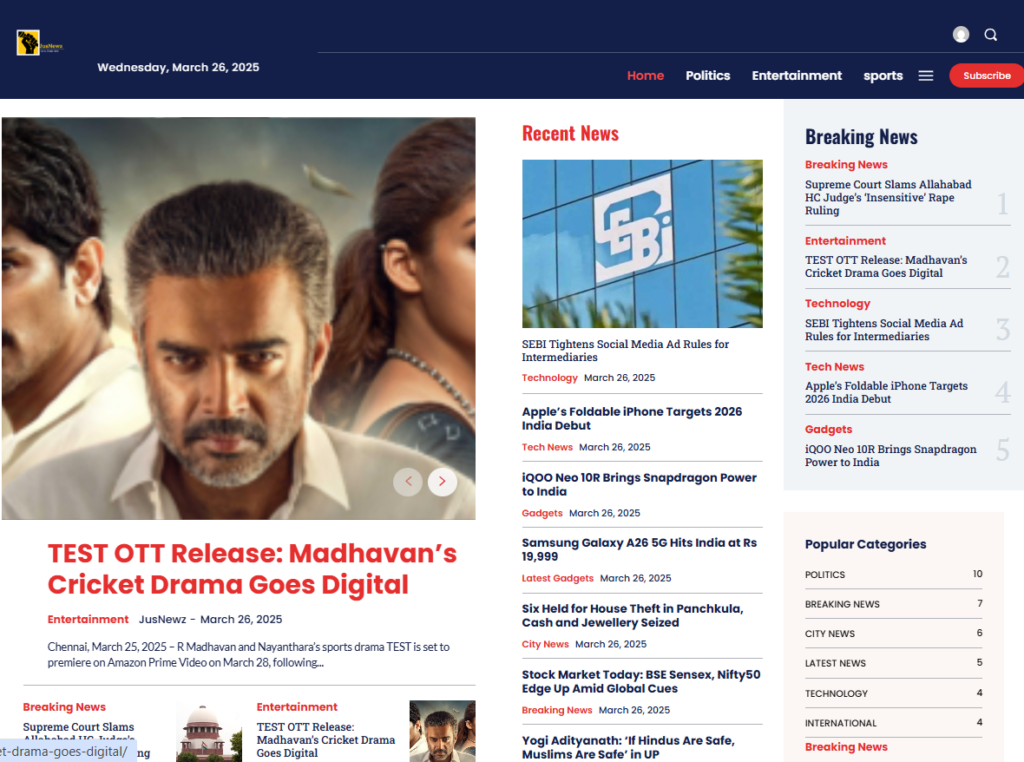This screenshot has height=762, width=1024.
Task: Open the user account avatar icon
Action: point(961,35)
